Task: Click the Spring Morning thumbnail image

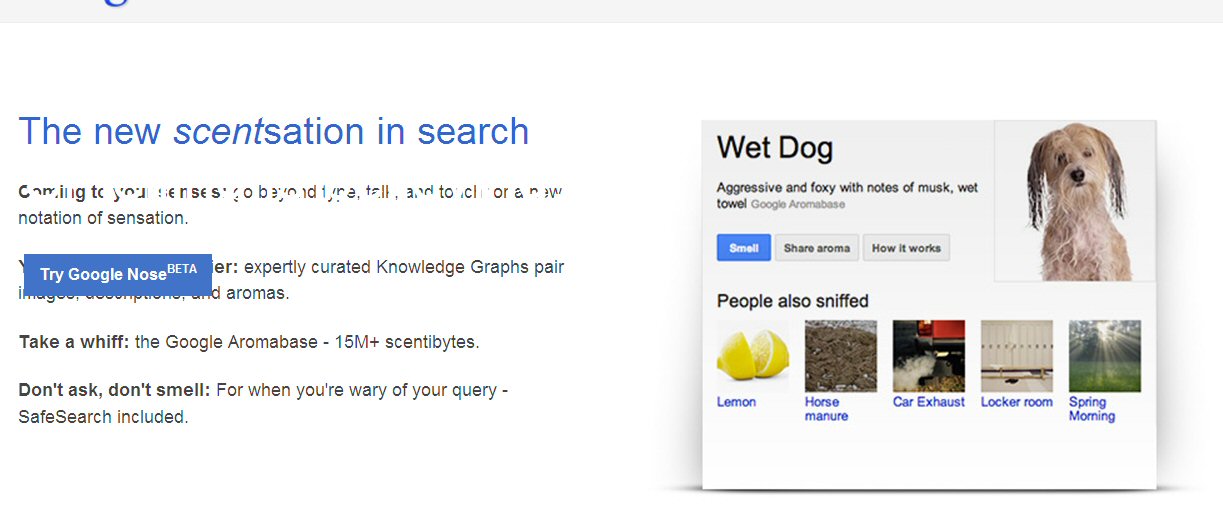Action: [1104, 356]
